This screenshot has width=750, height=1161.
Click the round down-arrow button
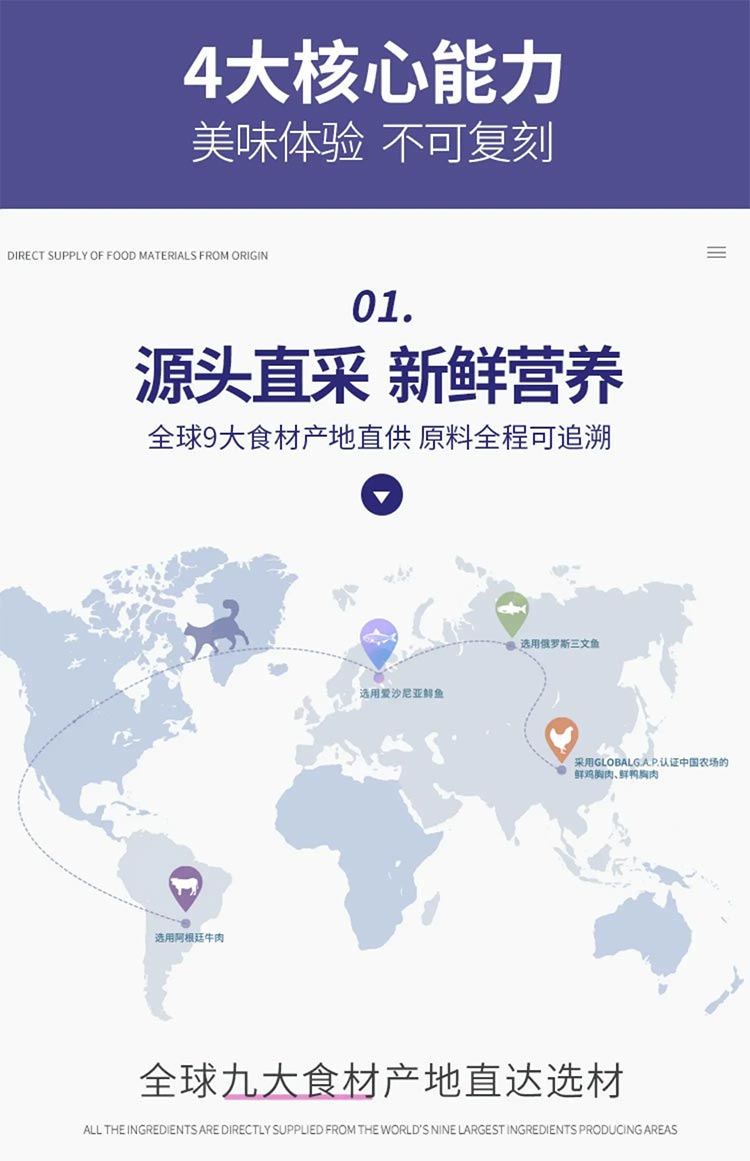pos(381,495)
